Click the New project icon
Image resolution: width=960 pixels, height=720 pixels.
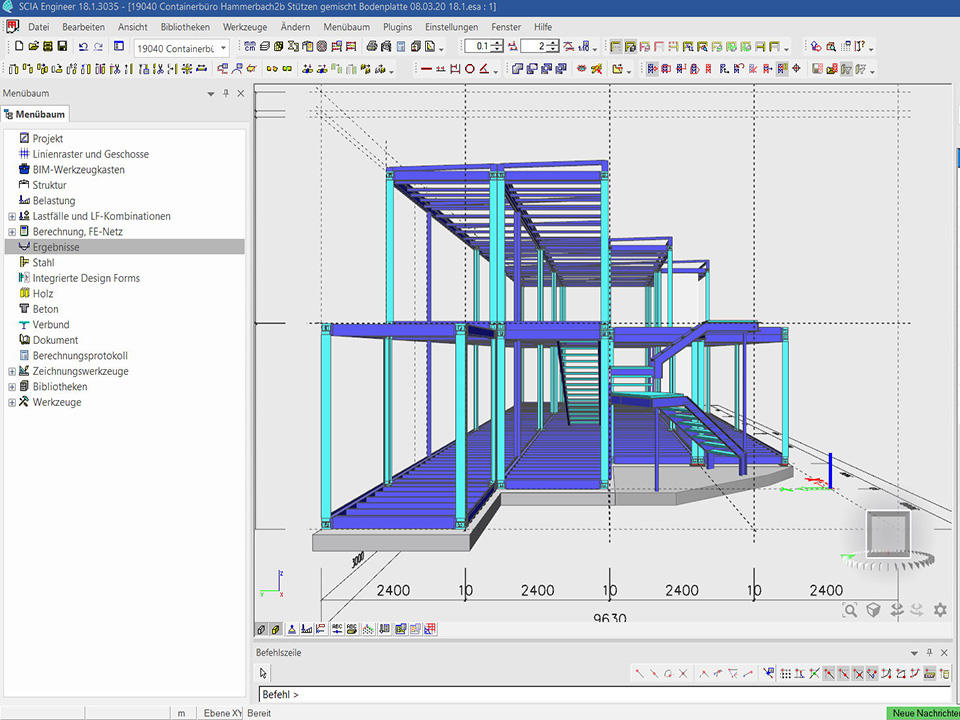pyautogui.click(x=19, y=47)
